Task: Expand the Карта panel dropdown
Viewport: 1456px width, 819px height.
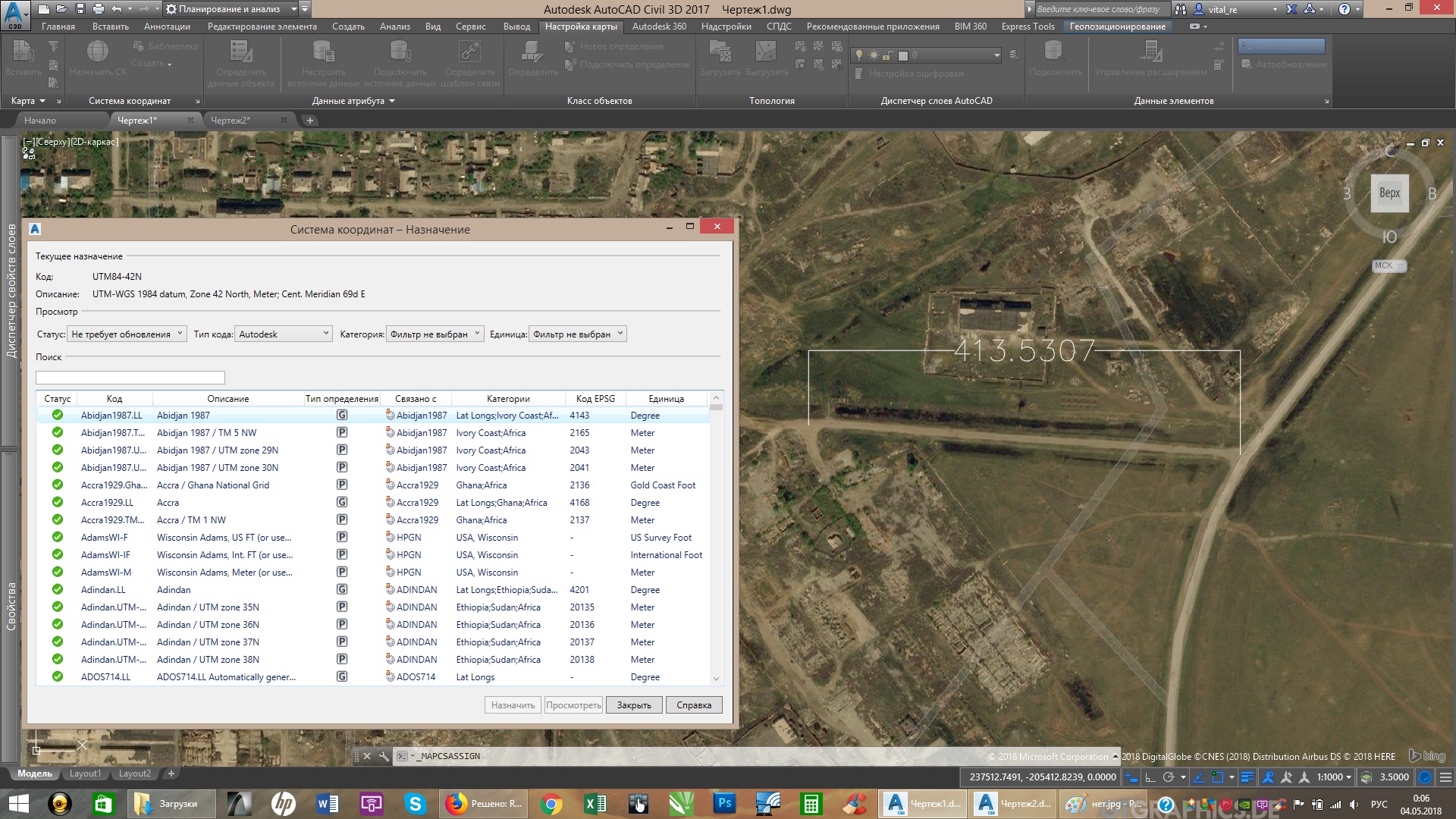Action: pyautogui.click(x=28, y=101)
